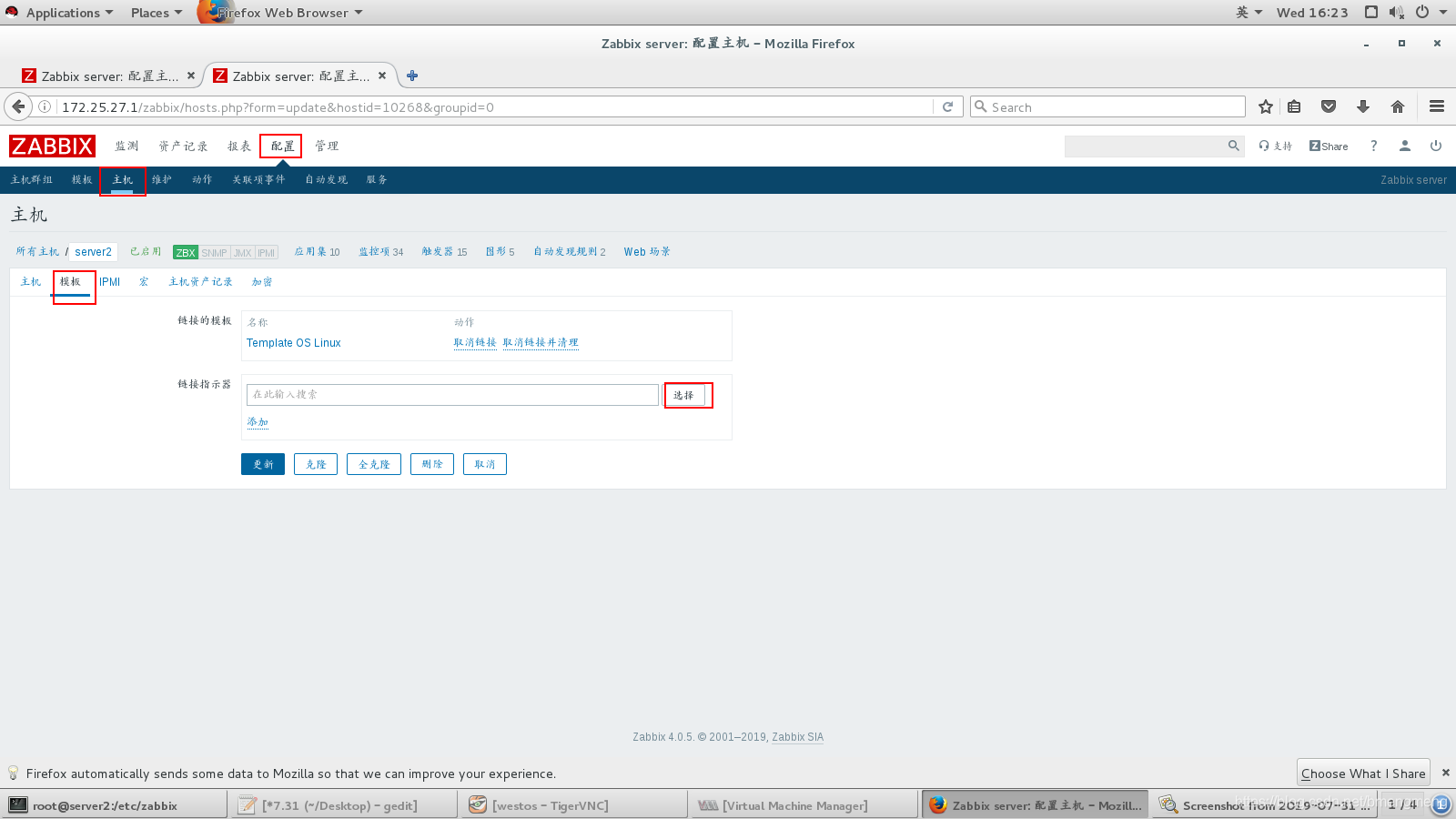
Task: Click the ZBX availability badge
Action: [x=186, y=252]
